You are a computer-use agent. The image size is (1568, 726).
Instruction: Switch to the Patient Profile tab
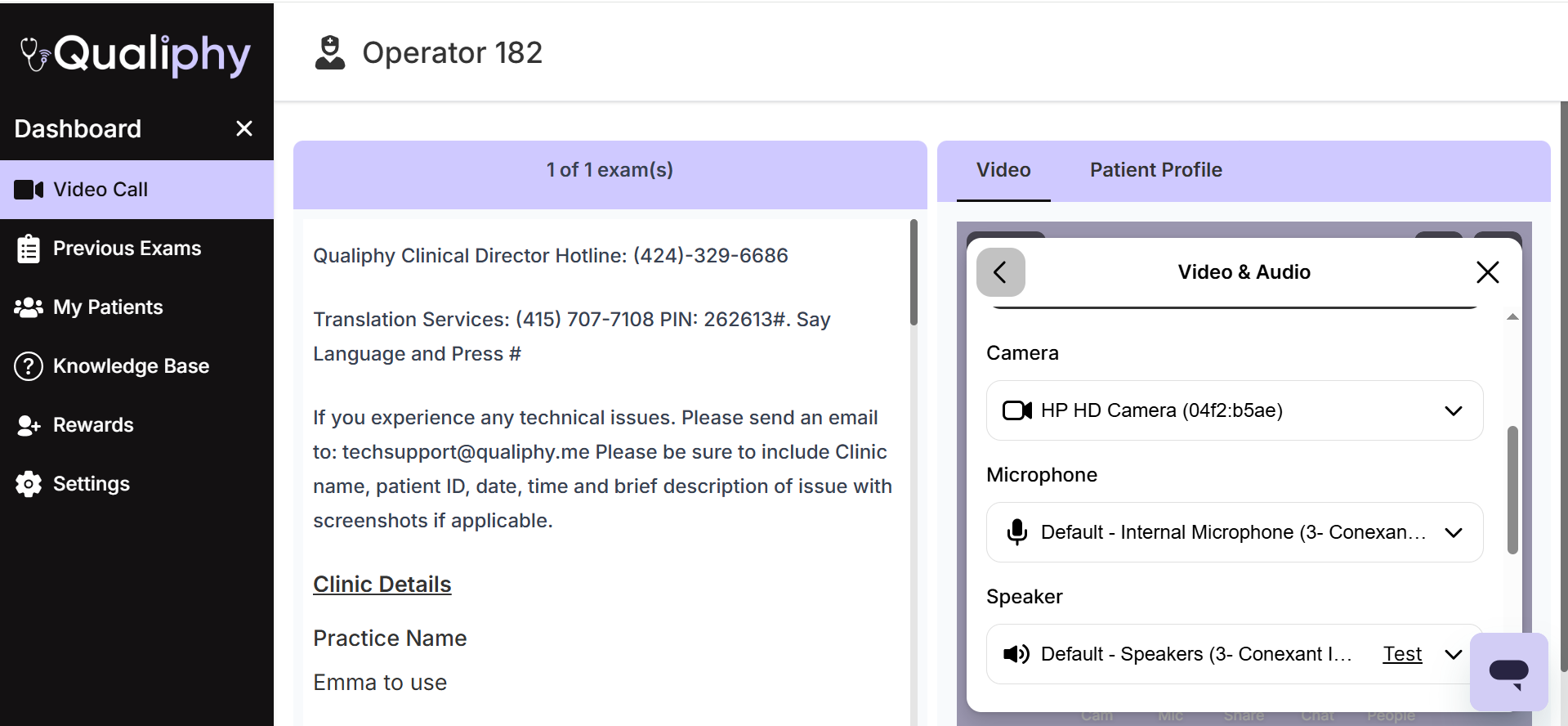click(x=1155, y=170)
